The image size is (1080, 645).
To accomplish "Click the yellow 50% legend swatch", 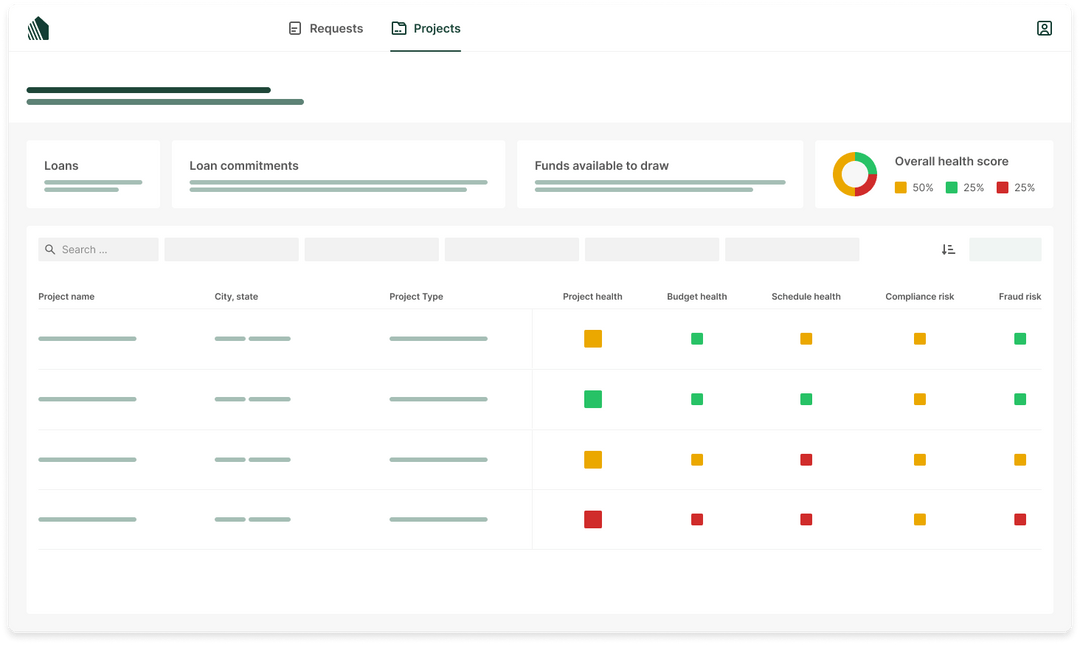I will 900,187.
